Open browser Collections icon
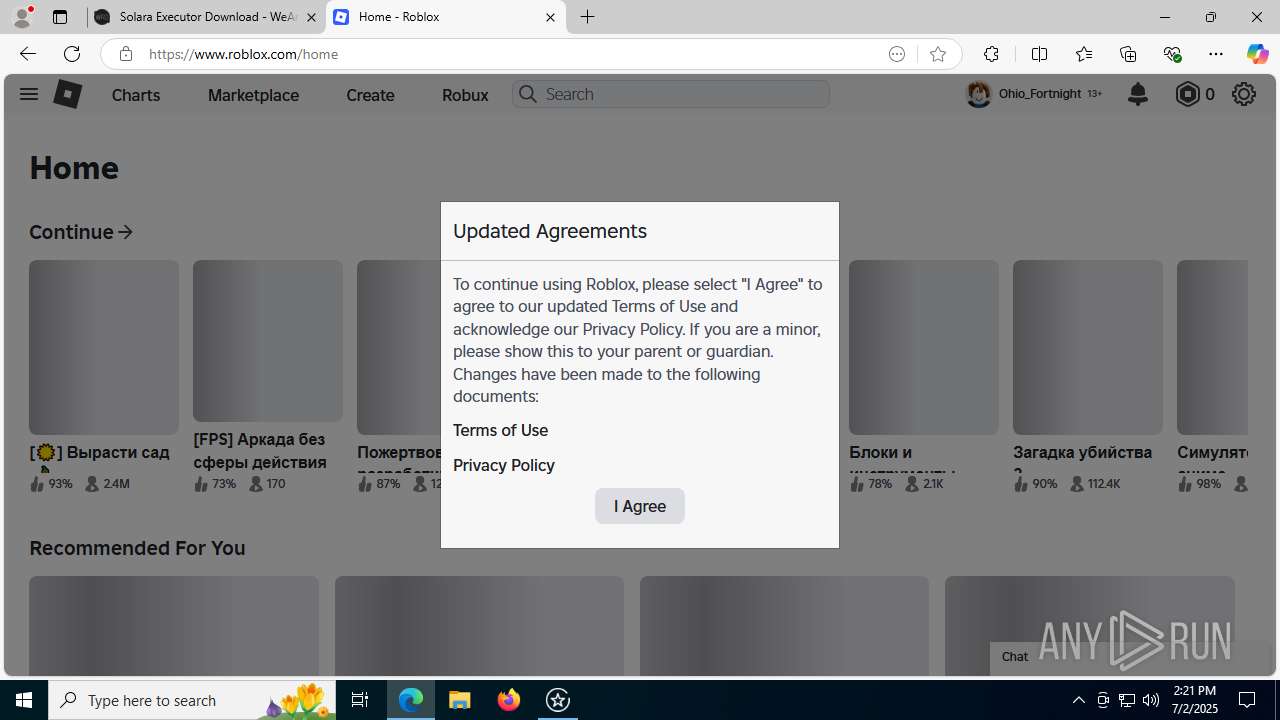The width and height of the screenshot is (1280, 720). [1128, 54]
